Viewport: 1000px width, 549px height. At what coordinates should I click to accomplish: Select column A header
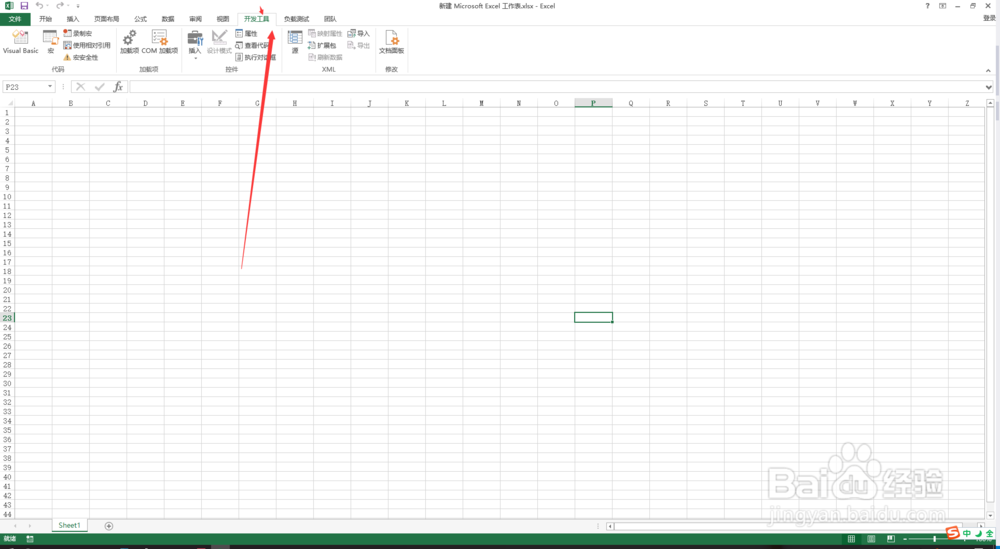coord(33,103)
